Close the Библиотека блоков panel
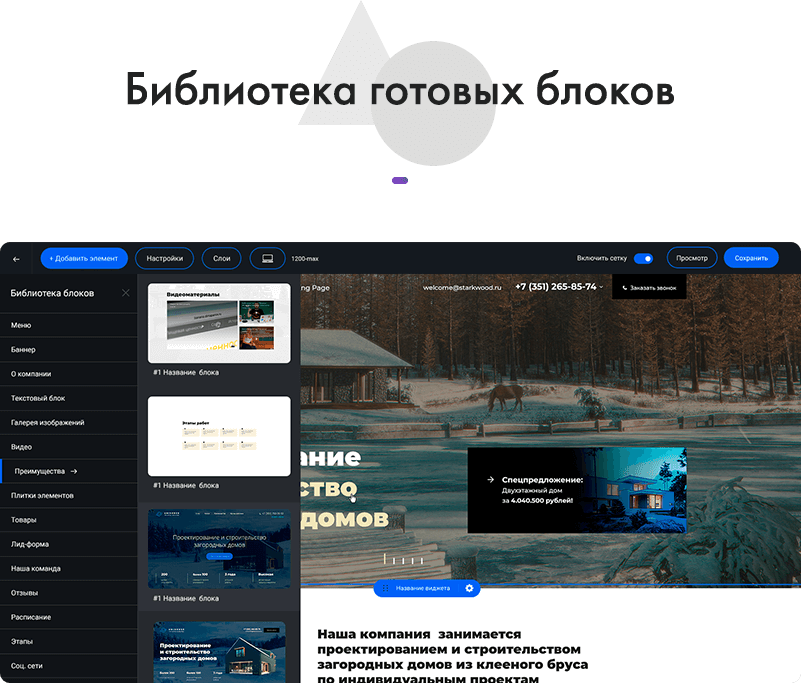The image size is (801, 683). [x=125, y=293]
